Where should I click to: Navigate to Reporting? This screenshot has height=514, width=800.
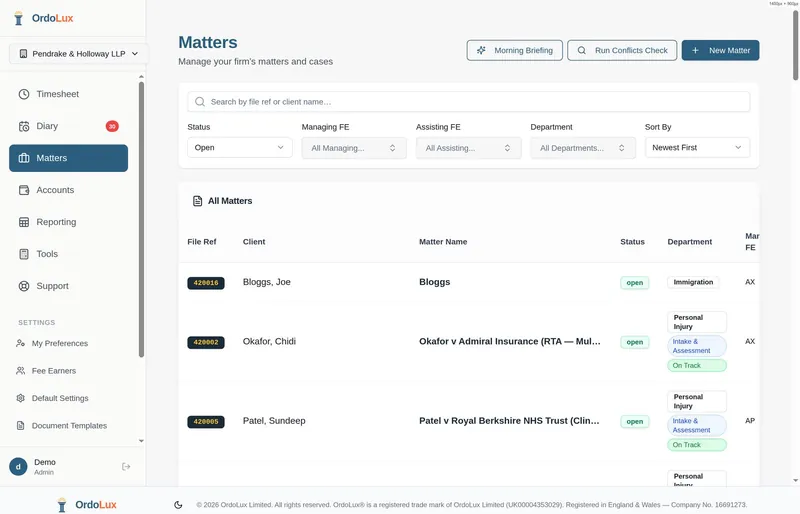[x=68, y=222]
